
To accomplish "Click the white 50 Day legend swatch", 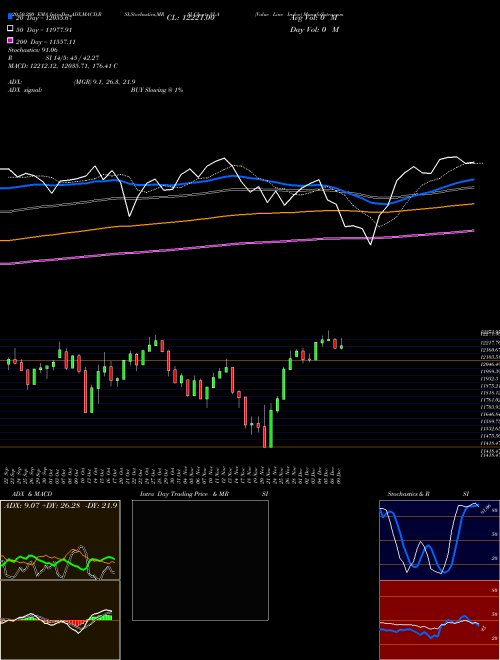I will [10, 29].
